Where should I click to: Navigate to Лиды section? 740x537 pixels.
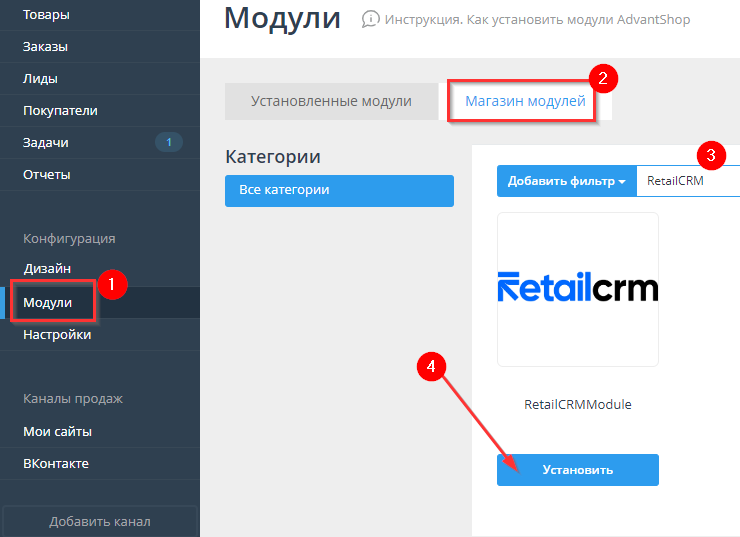pyautogui.click(x=40, y=78)
